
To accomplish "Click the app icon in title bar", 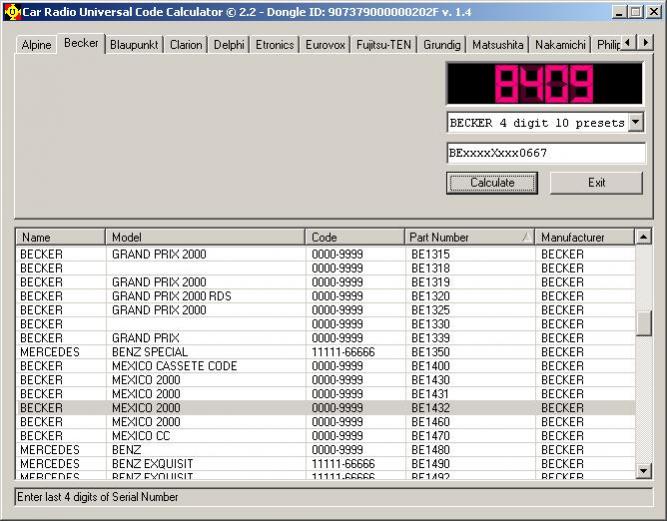I will 12,11.
